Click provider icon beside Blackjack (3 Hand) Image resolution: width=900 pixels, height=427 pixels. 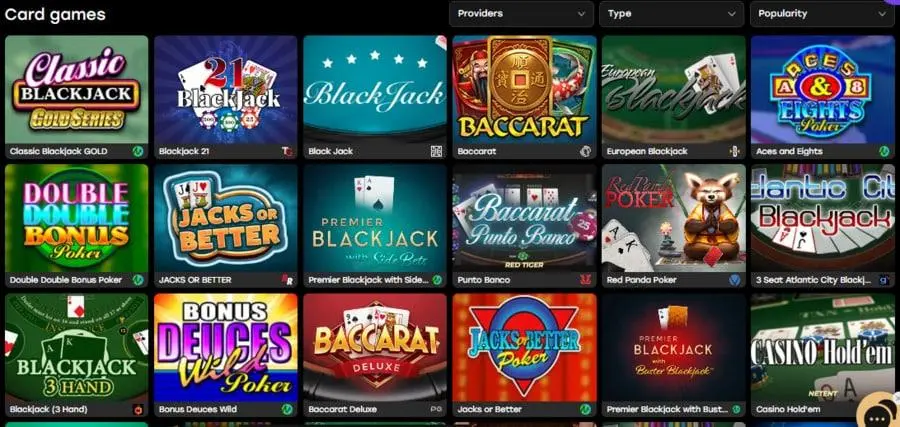point(138,409)
